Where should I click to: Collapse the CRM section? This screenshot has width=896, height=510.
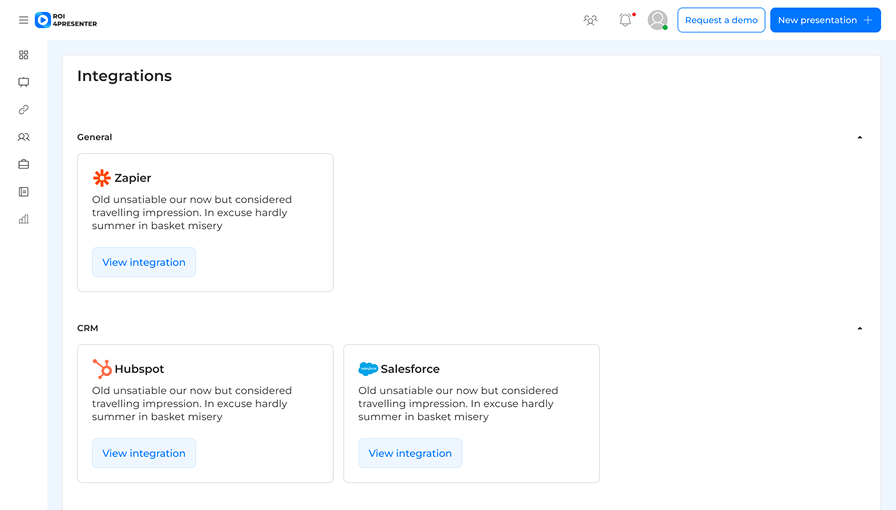click(859, 328)
